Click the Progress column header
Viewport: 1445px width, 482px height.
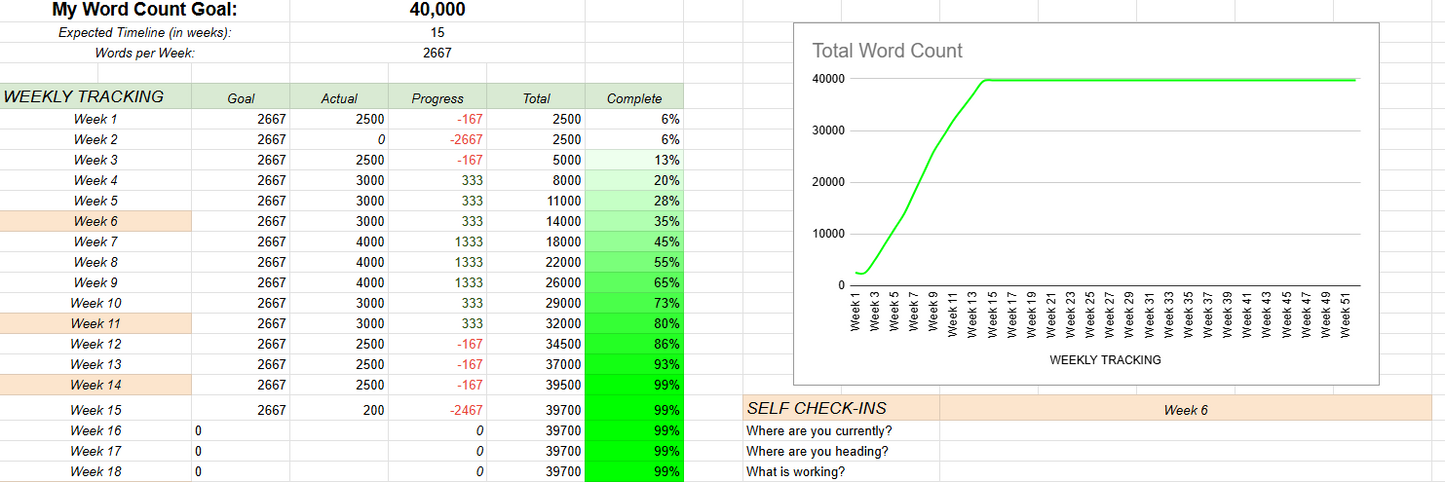click(x=437, y=98)
